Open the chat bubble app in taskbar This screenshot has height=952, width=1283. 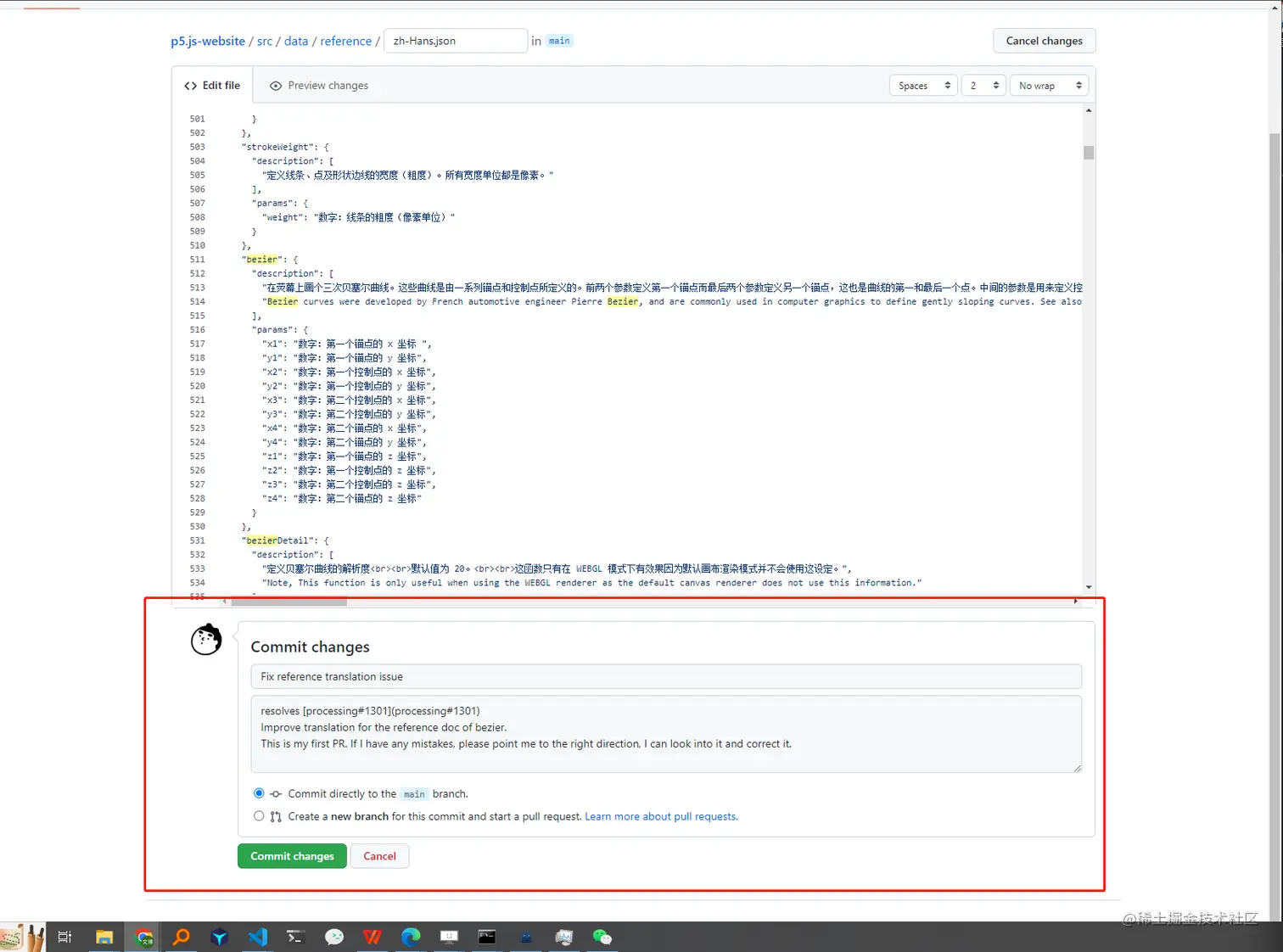tap(334, 937)
